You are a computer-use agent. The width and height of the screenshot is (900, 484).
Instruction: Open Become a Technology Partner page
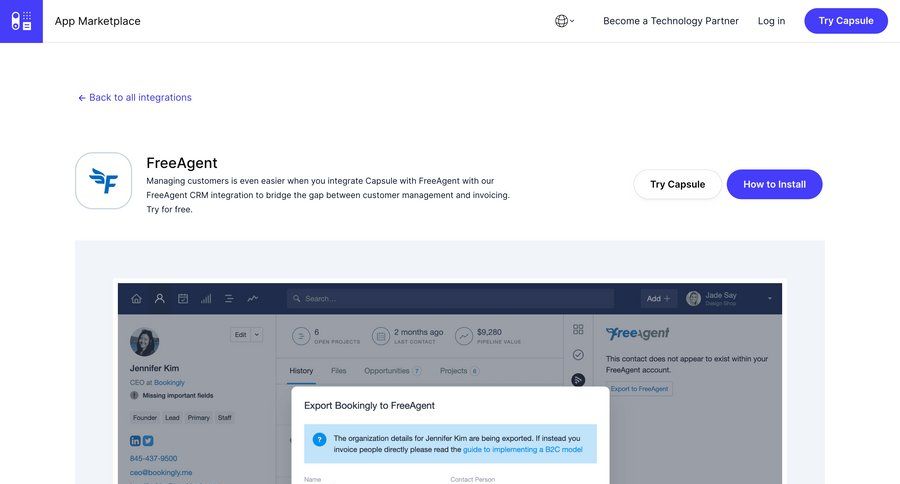point(670,21)
